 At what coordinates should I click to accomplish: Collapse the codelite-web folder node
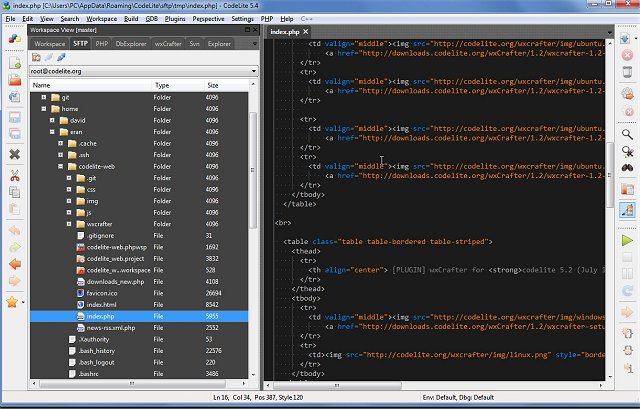point(60,166)
